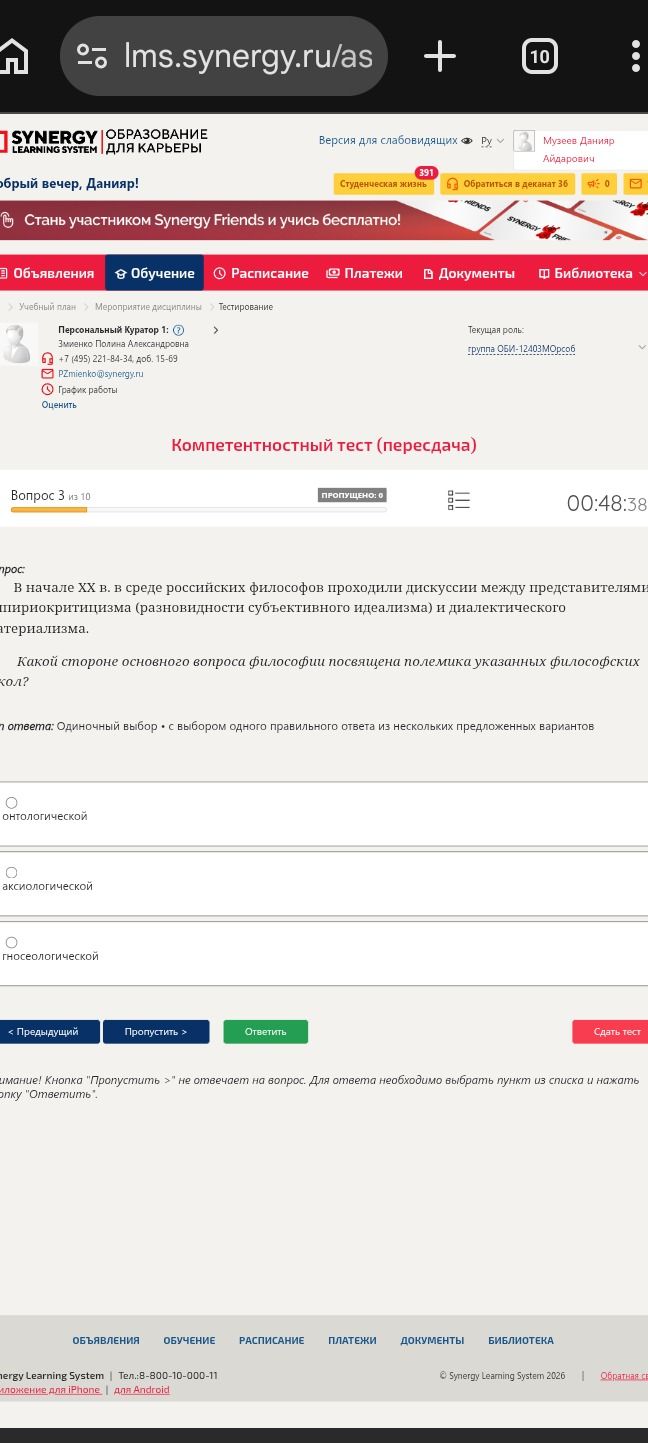Image resolution: width=648 pixels, height=1443 pixels.
Task: Click the Сдать тест button
Action: [x=611, y=1032]
